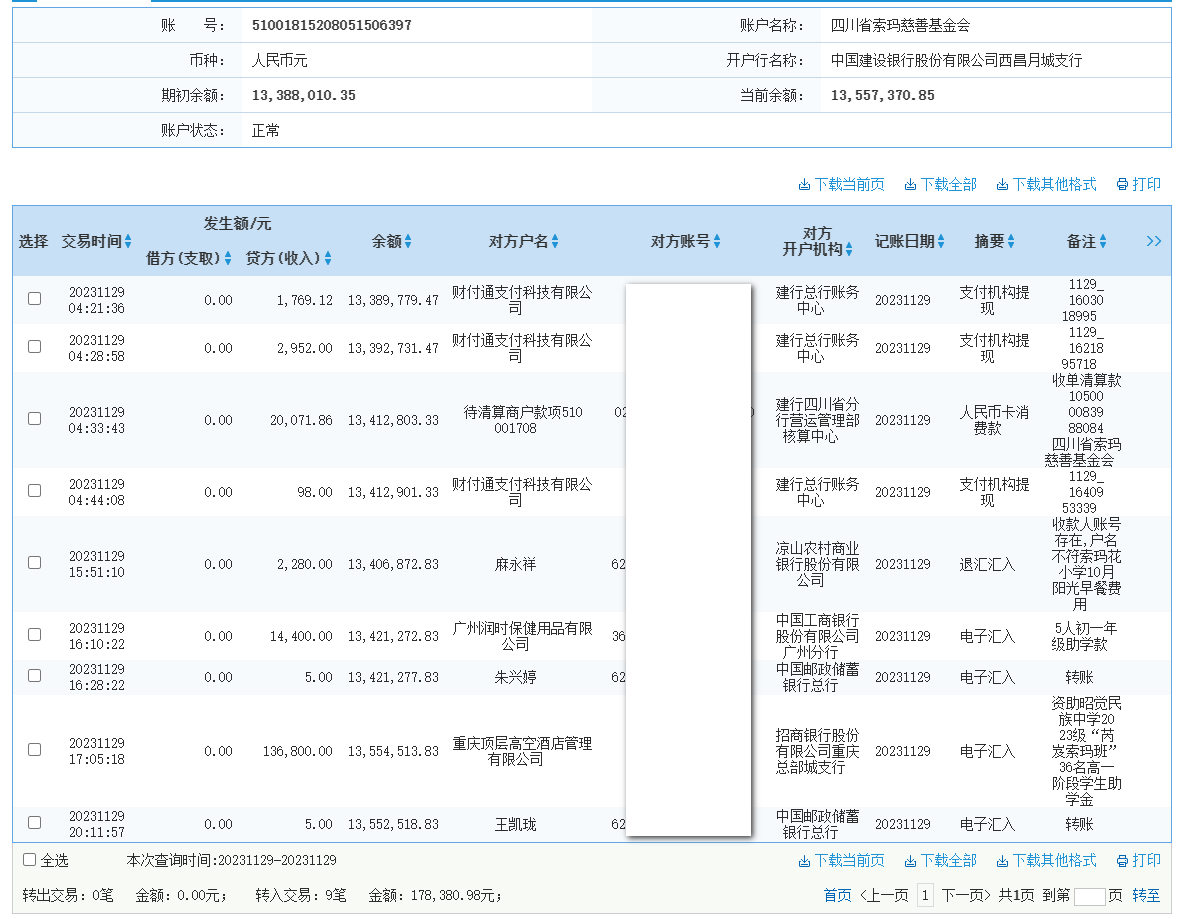Sort posting date (记账日期) arrows
Image resolution: width=1179 pixels, height=919 pixels.
tap(941, 241)
